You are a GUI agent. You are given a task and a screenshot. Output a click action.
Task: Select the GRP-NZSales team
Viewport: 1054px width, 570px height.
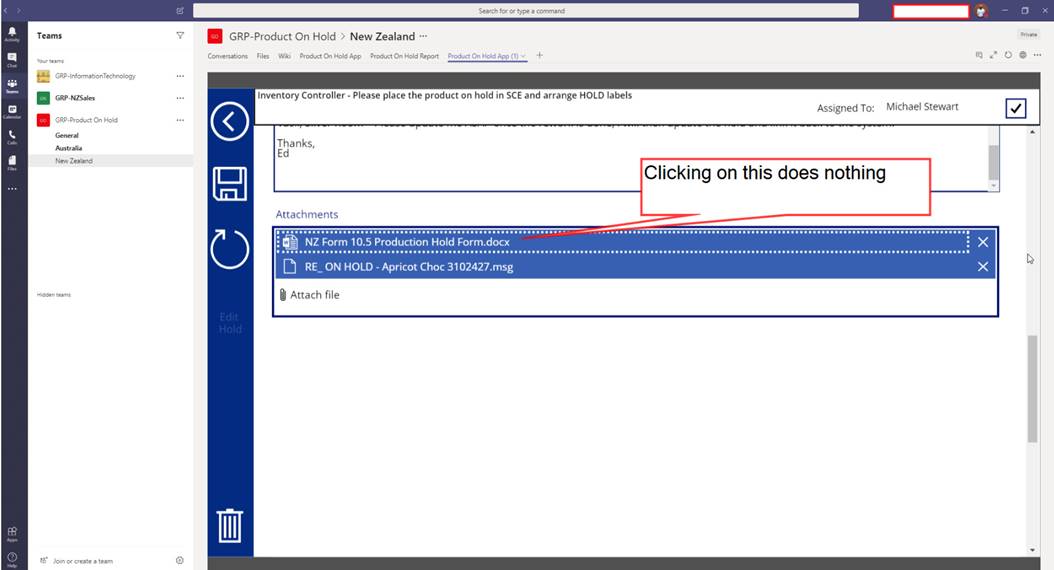tap(75, 98)
